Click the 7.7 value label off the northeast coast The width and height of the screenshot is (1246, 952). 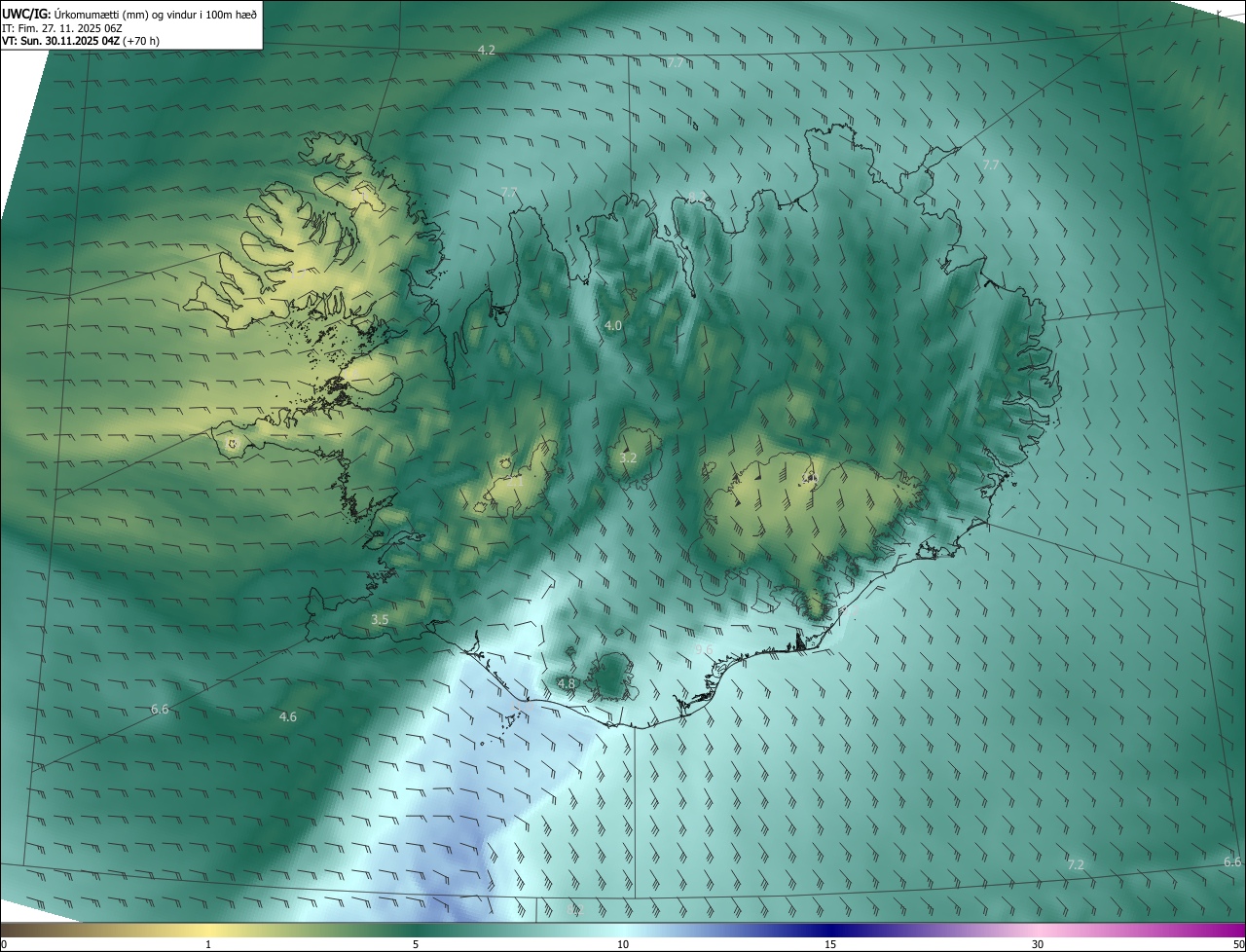[x=991, y=165]
